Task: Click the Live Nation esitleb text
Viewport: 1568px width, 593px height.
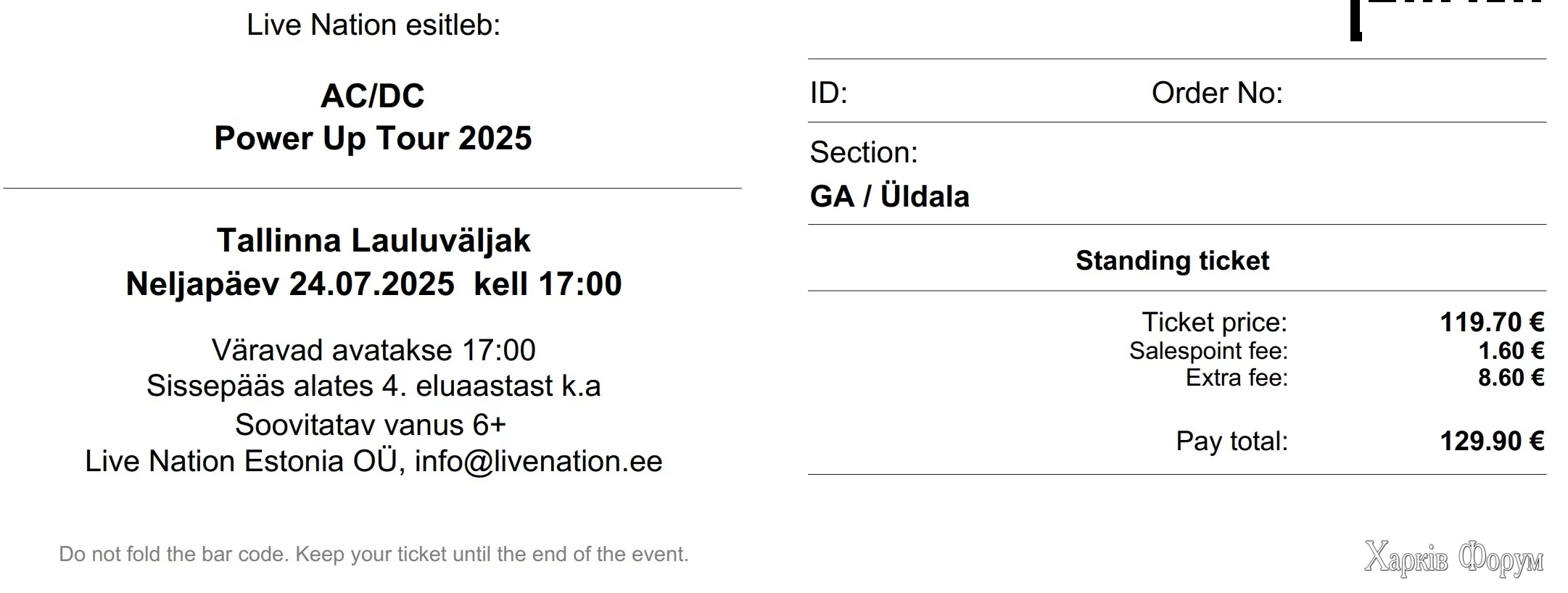Action: 373,25
